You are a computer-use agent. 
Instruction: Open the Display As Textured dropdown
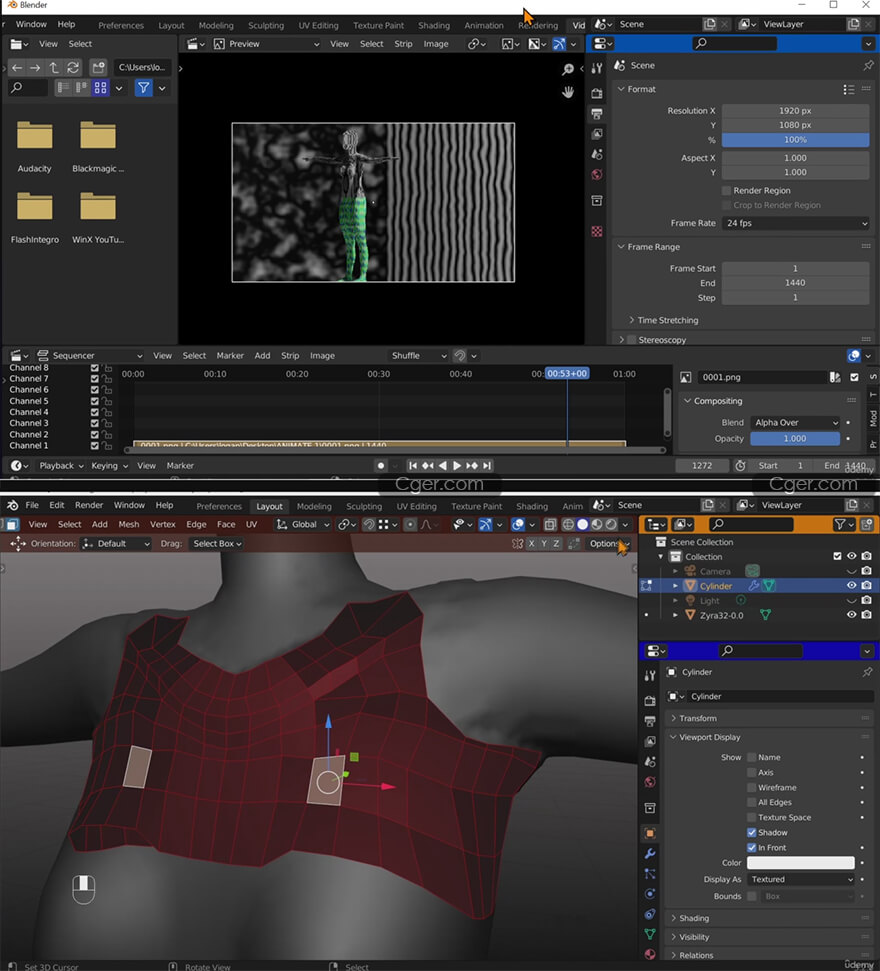[801, 879]
